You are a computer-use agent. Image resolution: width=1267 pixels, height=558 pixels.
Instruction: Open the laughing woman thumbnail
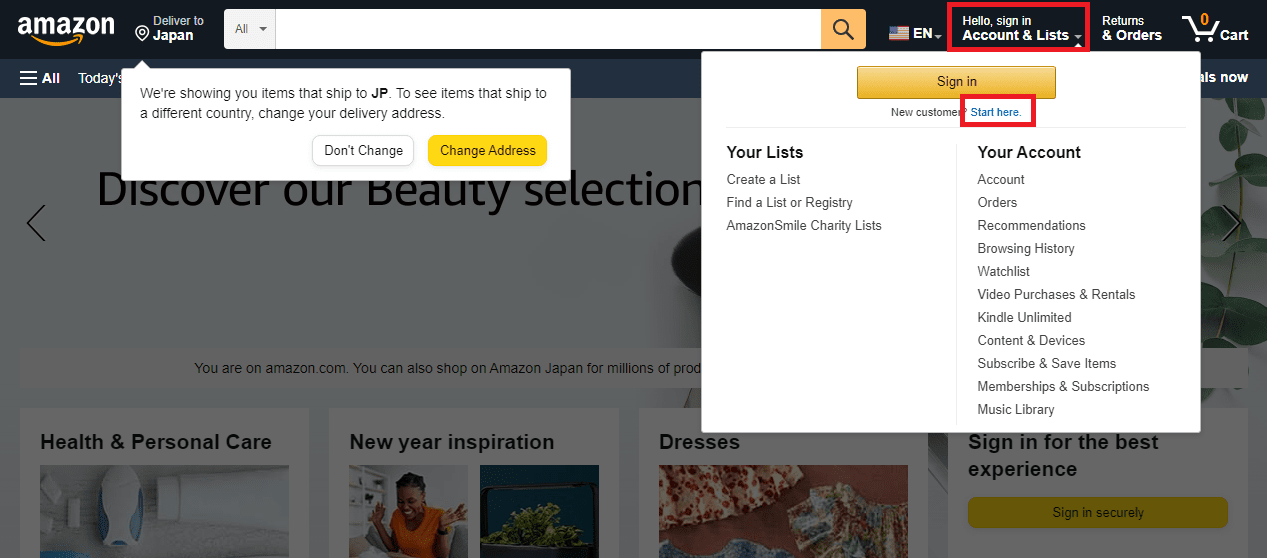click(409, 511)
